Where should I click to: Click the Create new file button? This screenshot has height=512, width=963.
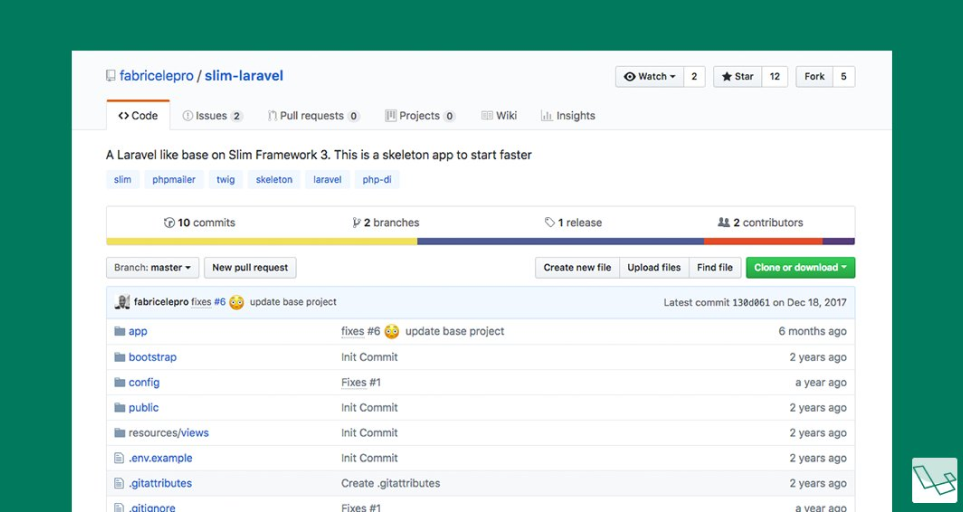point(577,268)
